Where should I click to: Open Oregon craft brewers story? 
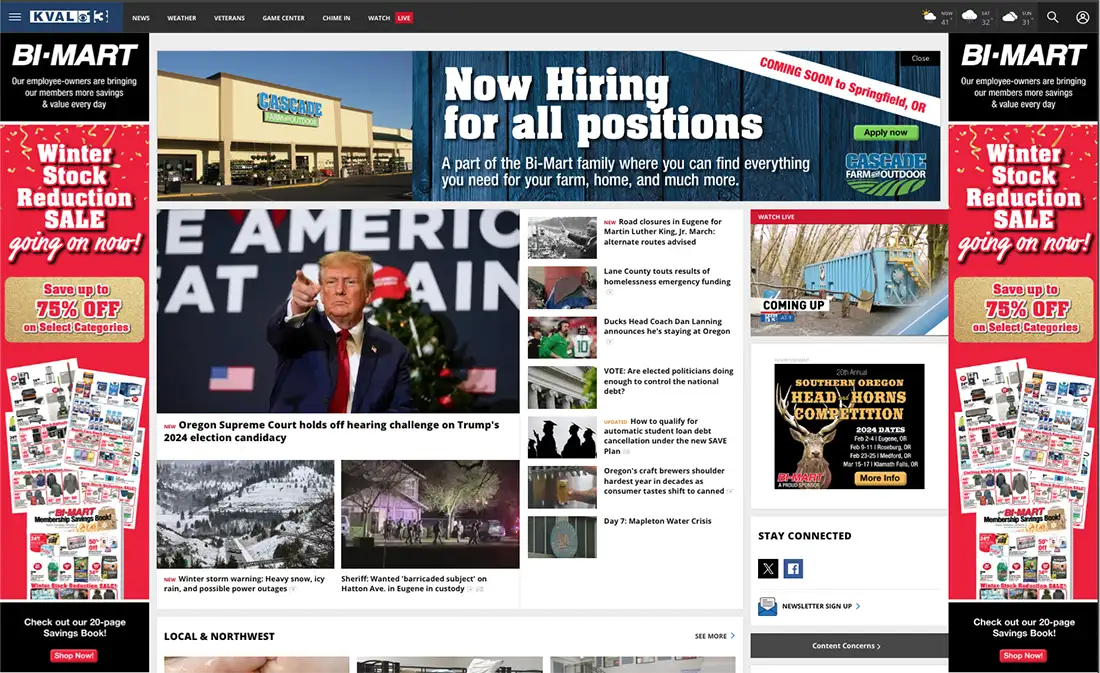click(x=664, y=481)
